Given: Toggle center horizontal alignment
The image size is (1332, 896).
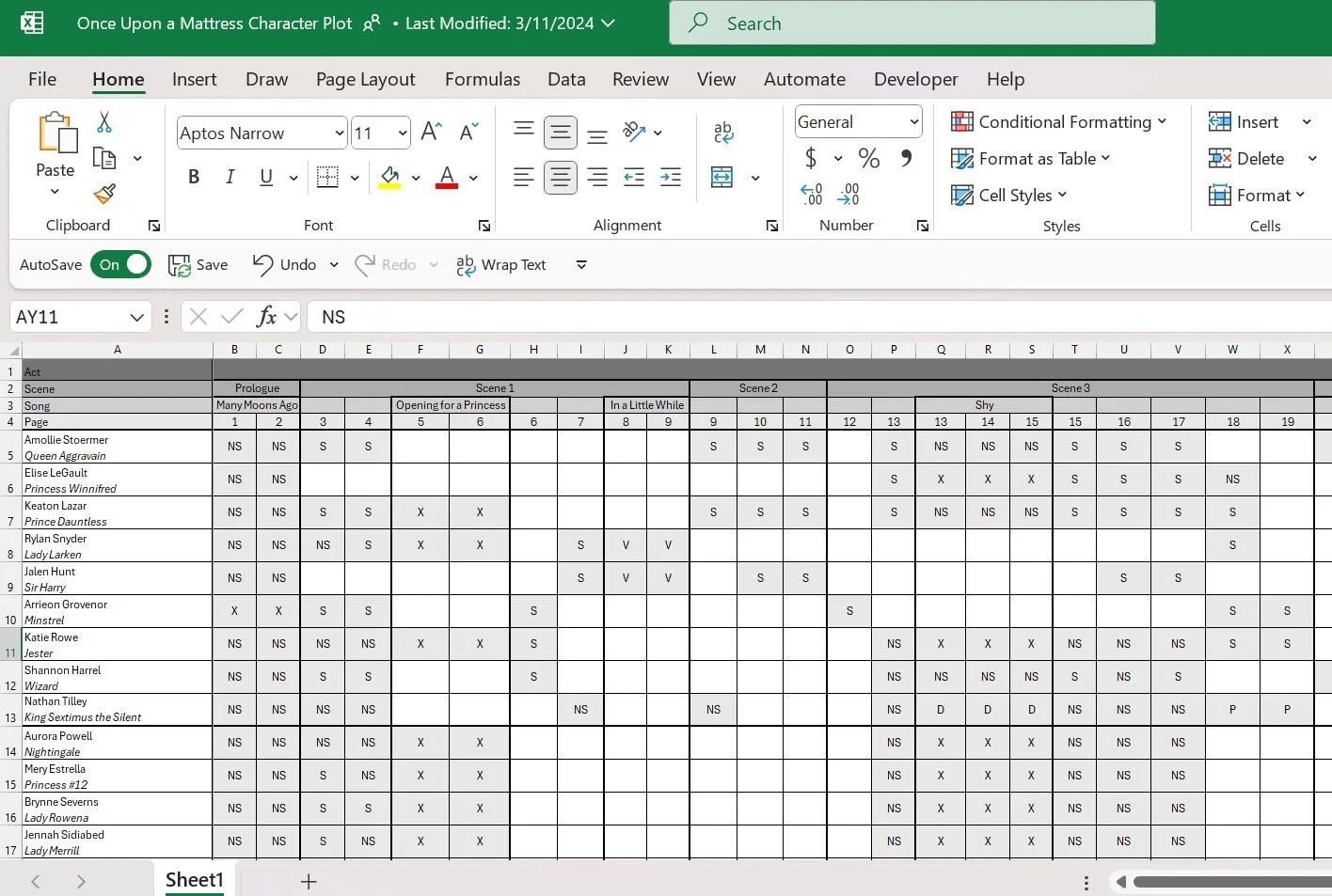Looking at the screenshot, I should pos(561,177).
